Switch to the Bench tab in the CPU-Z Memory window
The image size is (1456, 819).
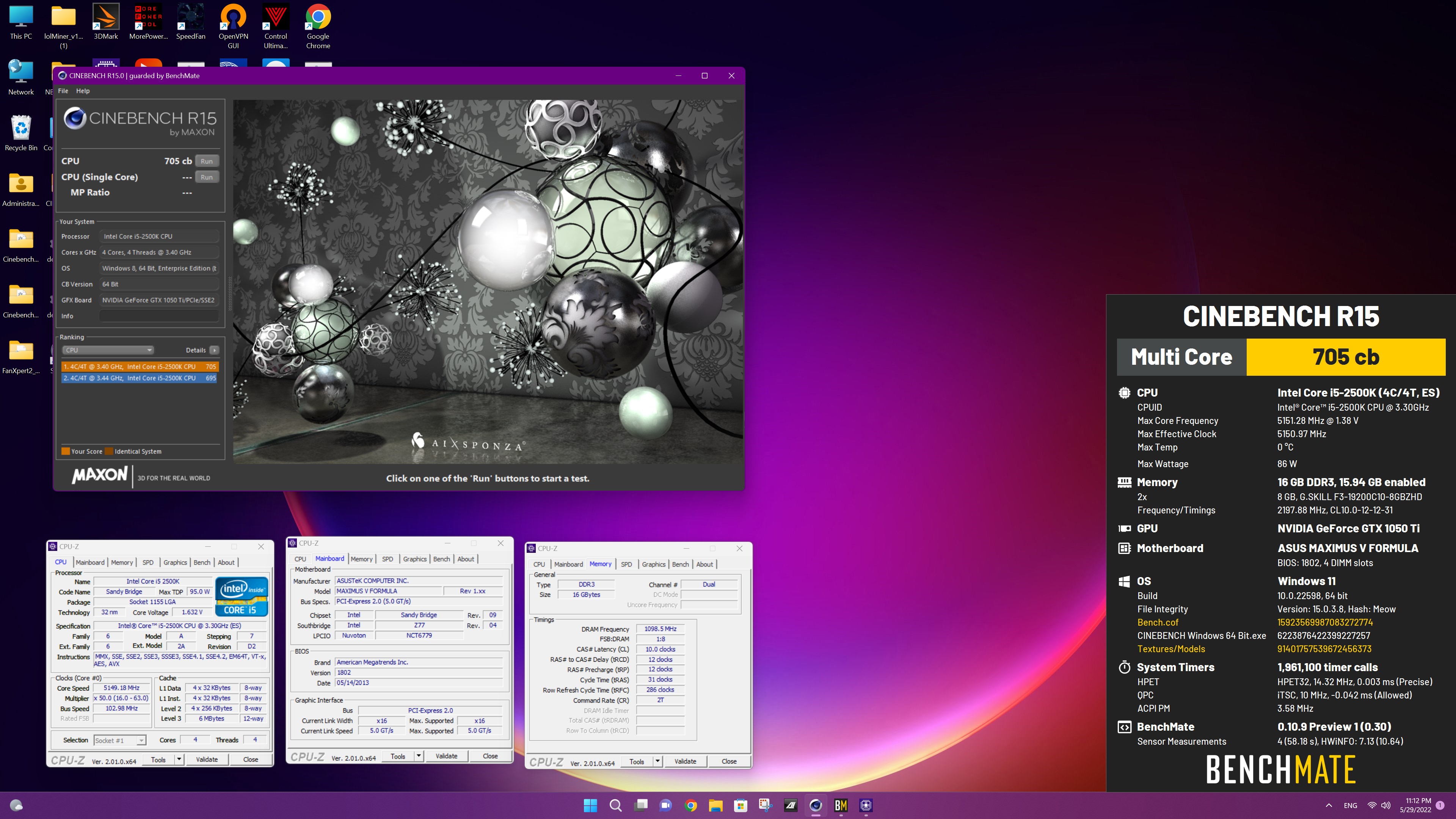tap(680, 564)
